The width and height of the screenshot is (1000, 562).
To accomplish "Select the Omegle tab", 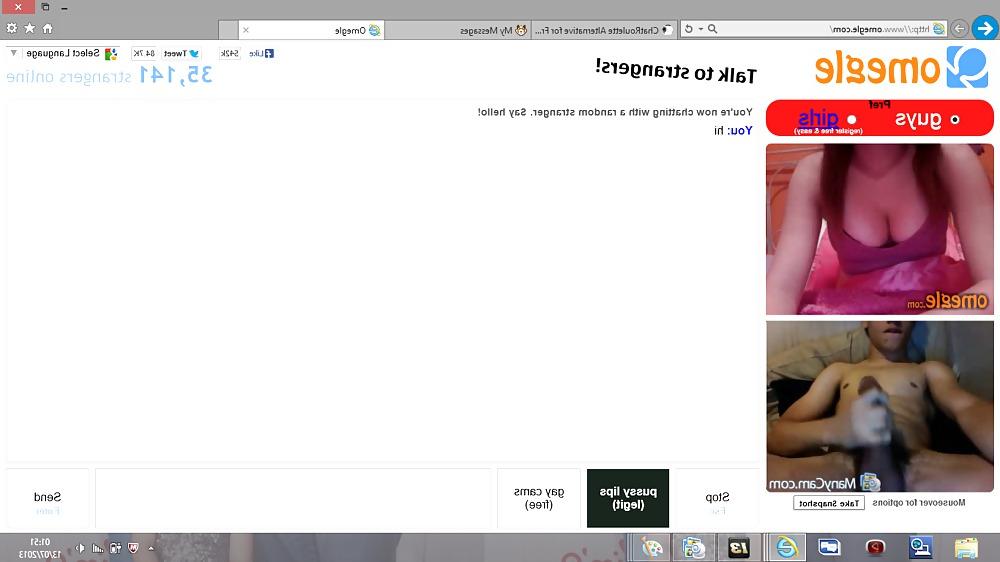I will pyautogui.click(x=311, y=30).
